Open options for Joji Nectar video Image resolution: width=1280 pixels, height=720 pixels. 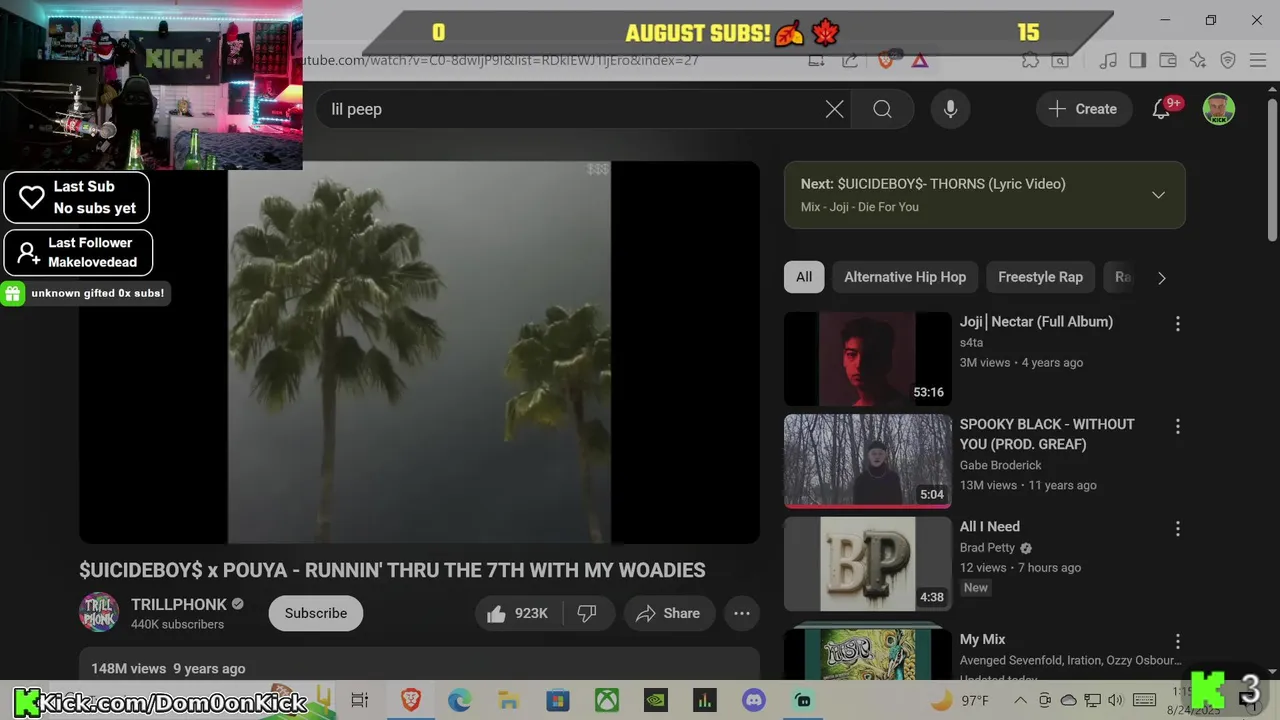1177,324
